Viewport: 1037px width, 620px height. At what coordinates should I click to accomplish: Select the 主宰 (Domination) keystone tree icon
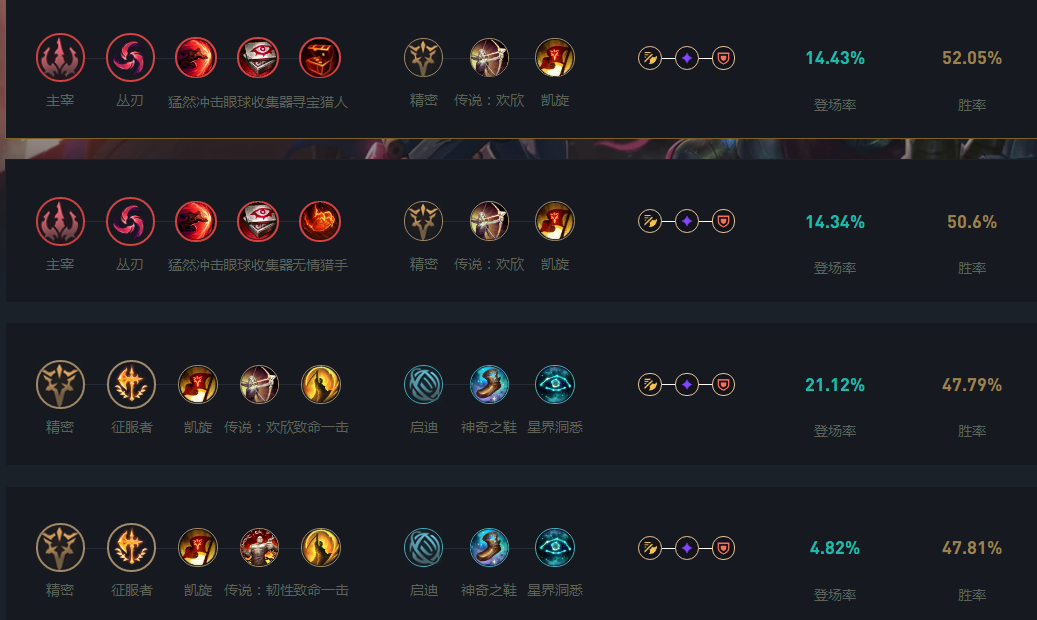(59, 57)
